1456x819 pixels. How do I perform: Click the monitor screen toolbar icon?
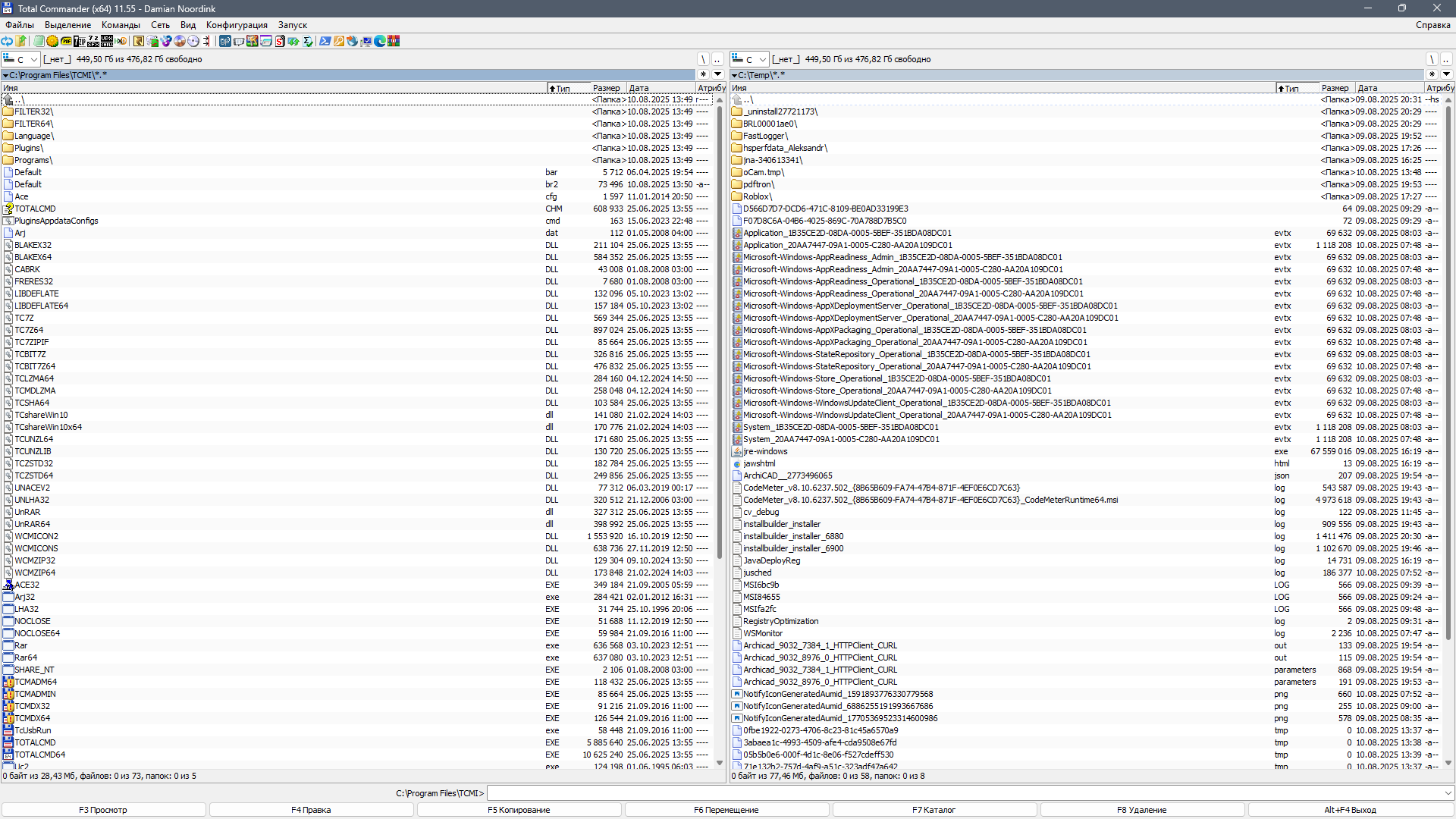point(366,41)
